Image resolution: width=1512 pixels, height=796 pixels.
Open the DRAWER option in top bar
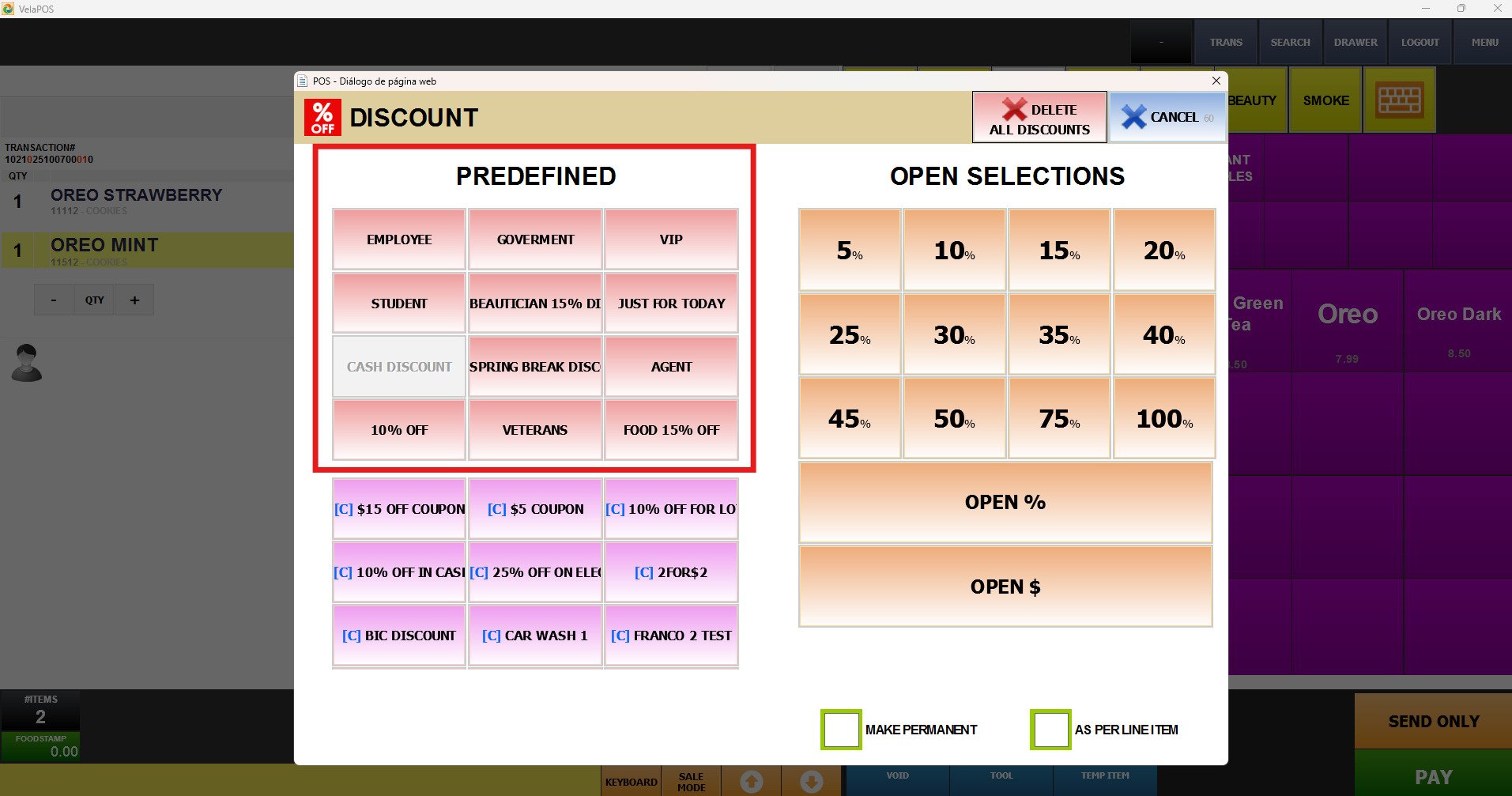tap(1356, 43)
